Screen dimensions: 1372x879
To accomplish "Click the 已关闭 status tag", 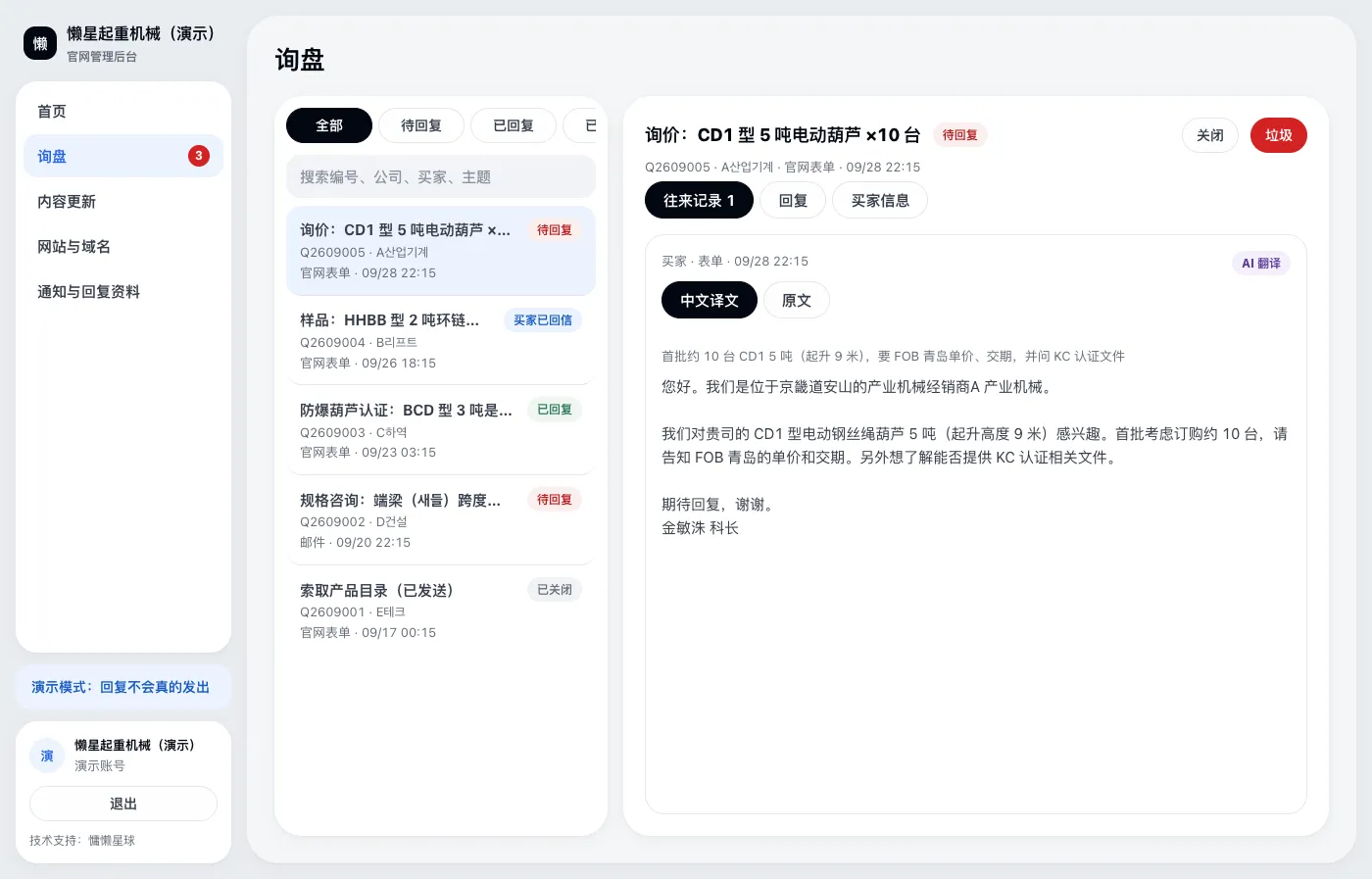I will tap(555, 590).
